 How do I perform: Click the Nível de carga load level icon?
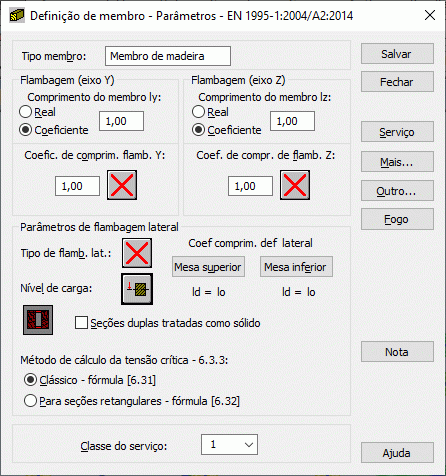point(137,289)
